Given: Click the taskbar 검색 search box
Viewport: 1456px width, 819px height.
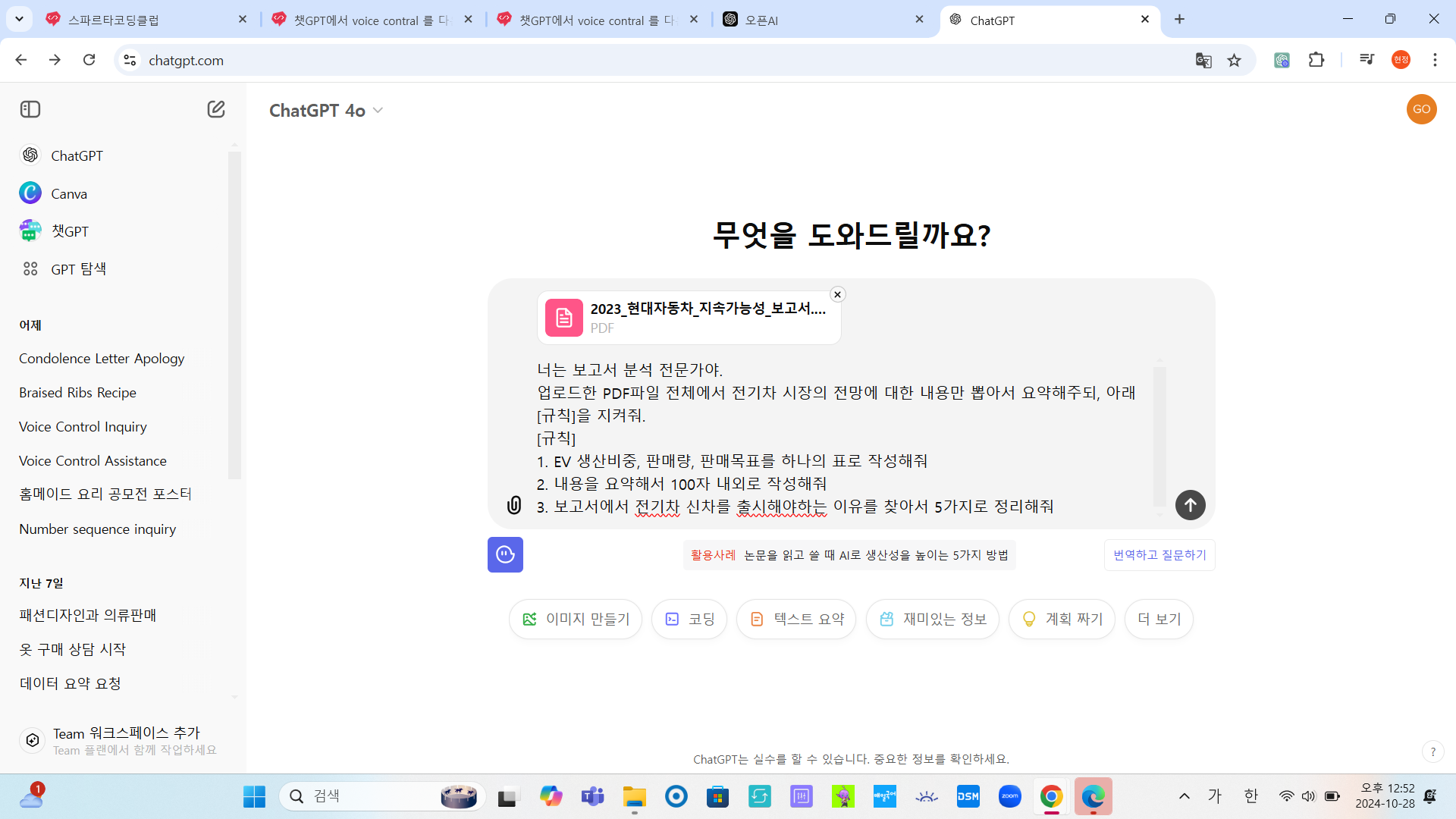Looking at the screenshot, I should coord(383,796).
